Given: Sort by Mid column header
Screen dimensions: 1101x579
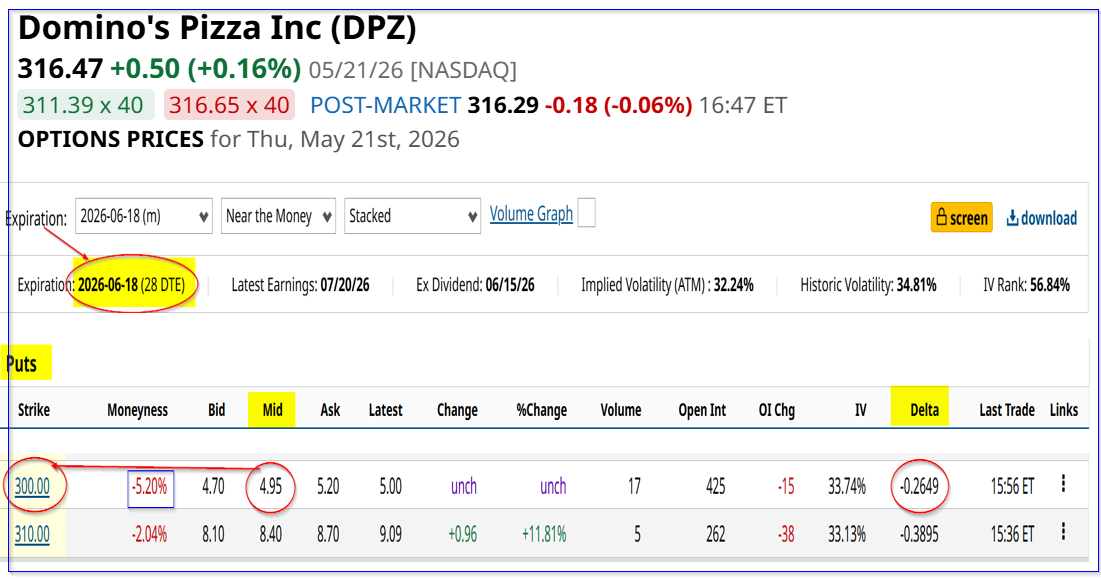Looking at the screenshot, I should pyautogui.click(x=272, y=410).
